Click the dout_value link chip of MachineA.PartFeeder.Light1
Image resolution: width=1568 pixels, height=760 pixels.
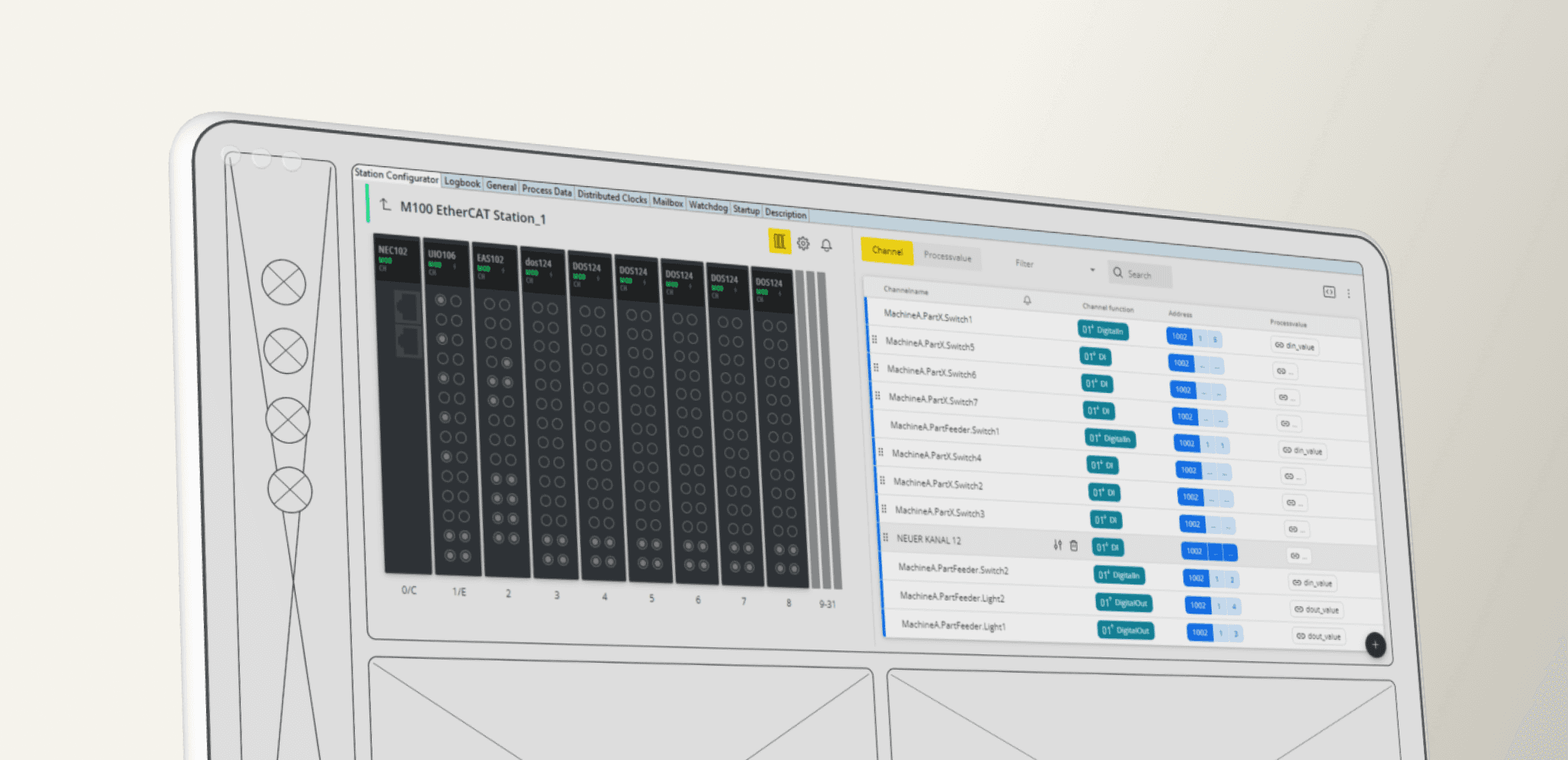[1318, 636]
